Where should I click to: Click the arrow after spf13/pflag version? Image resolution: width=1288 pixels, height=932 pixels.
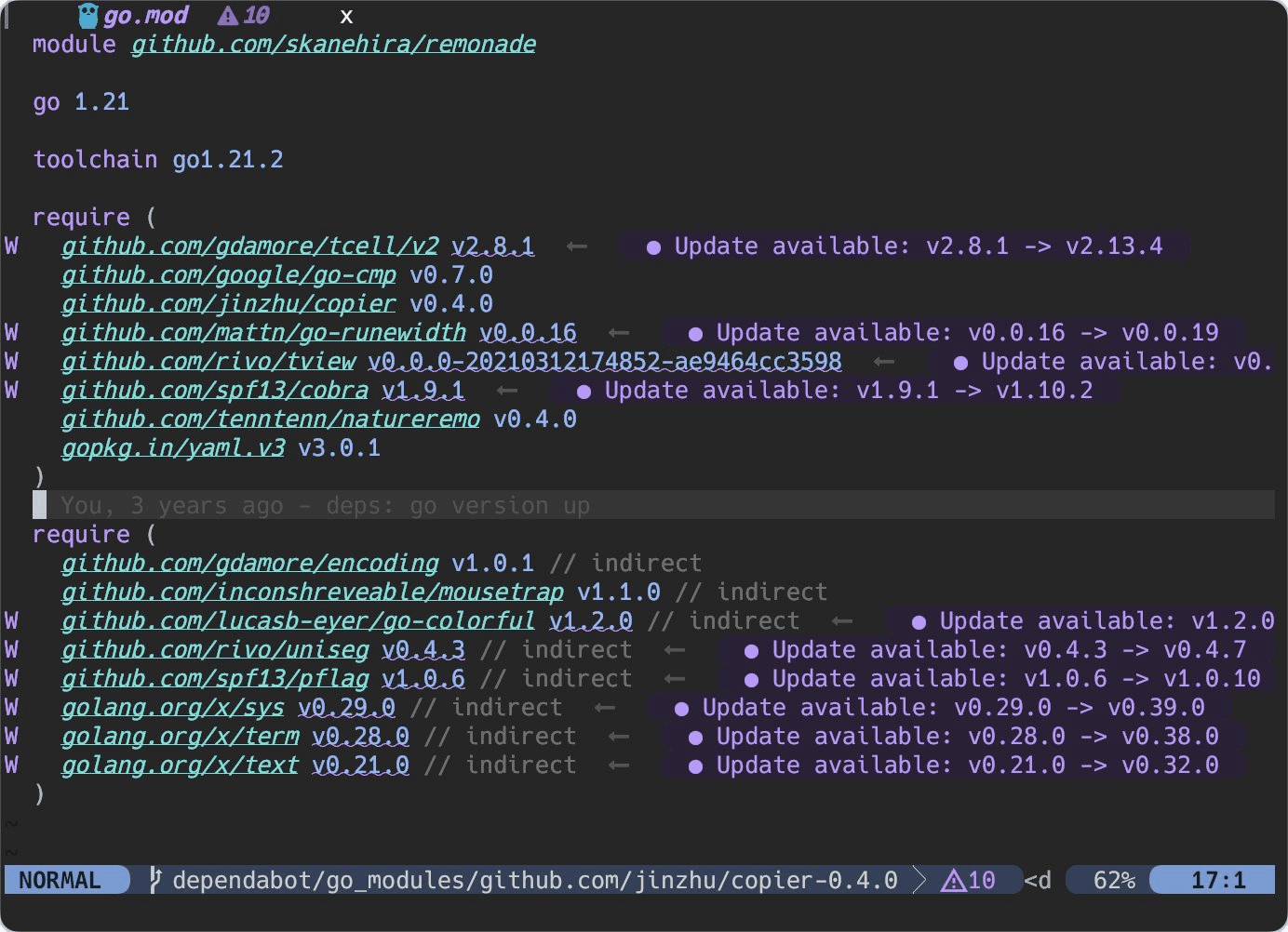point(675,679)
